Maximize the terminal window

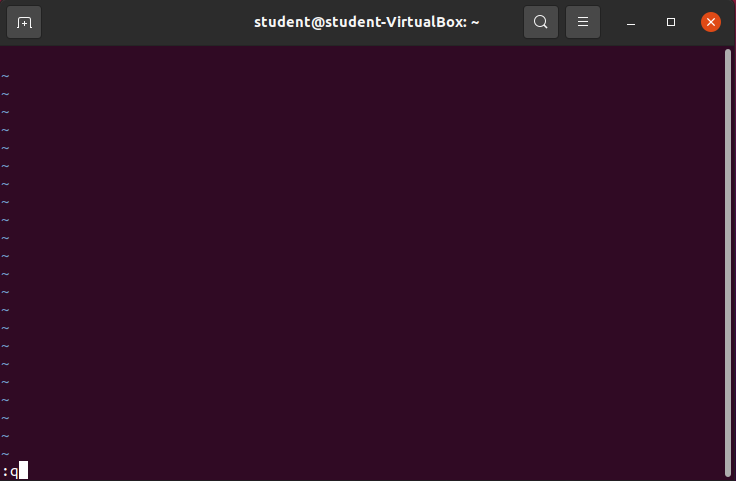pos(671,22)
